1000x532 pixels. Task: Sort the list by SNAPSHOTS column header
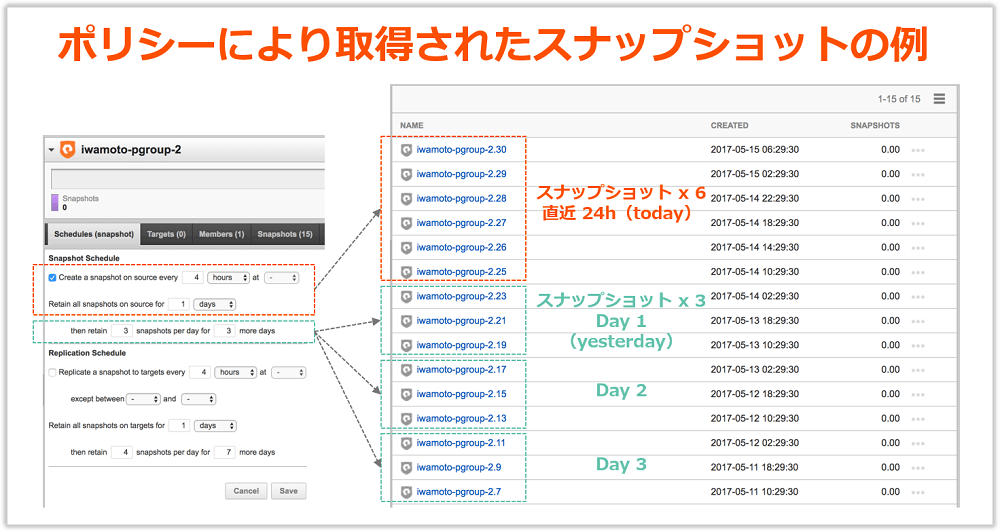tap(874, 126)
